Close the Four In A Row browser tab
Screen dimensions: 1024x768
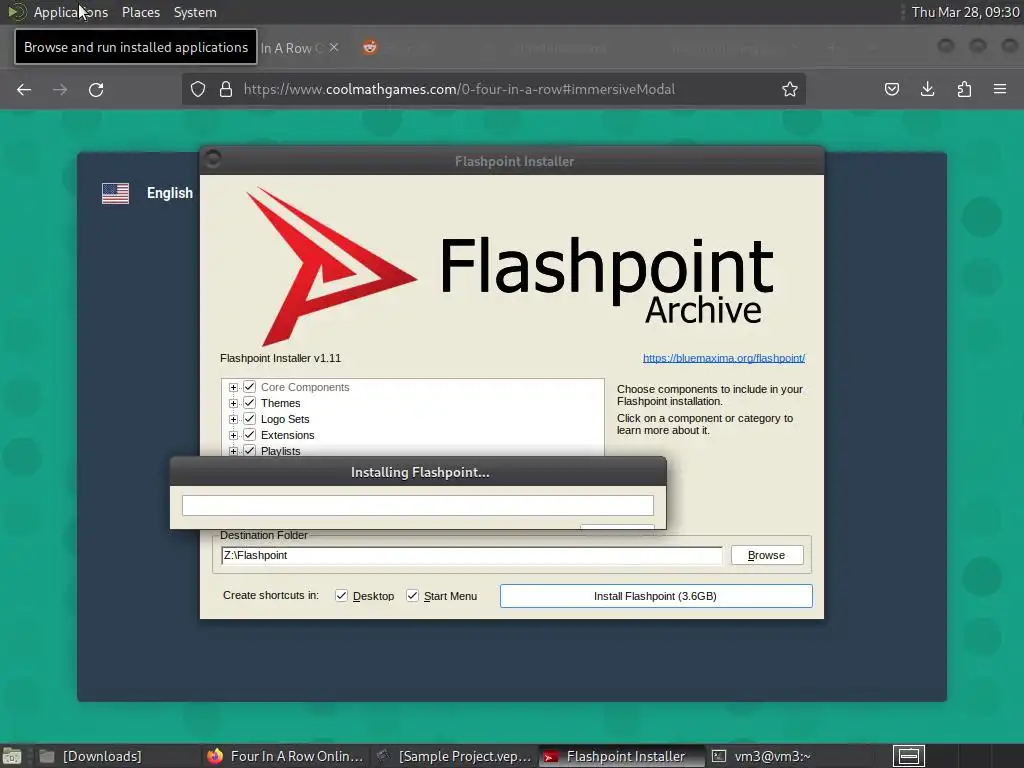334,47
